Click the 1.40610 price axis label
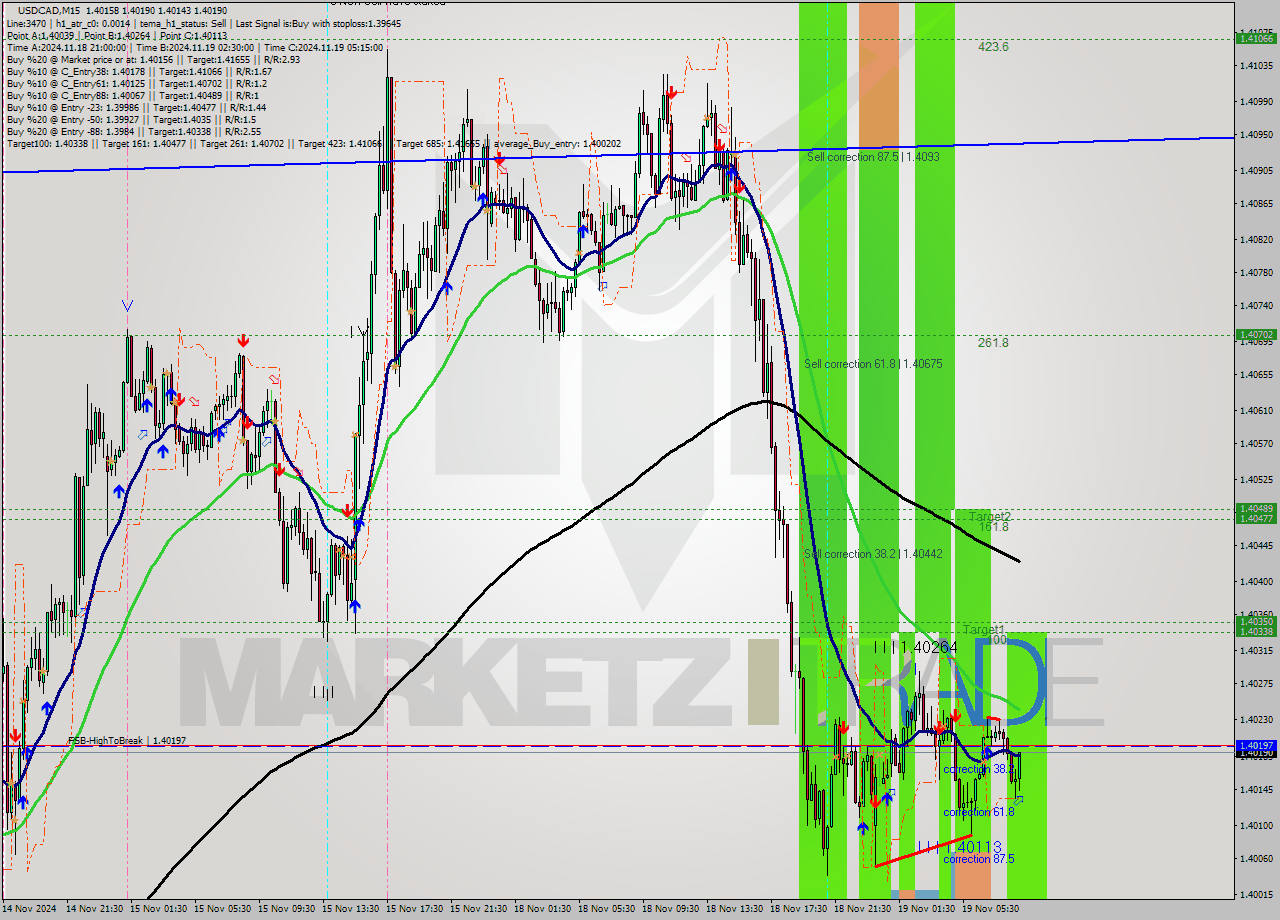 [x=1256, y=410]
